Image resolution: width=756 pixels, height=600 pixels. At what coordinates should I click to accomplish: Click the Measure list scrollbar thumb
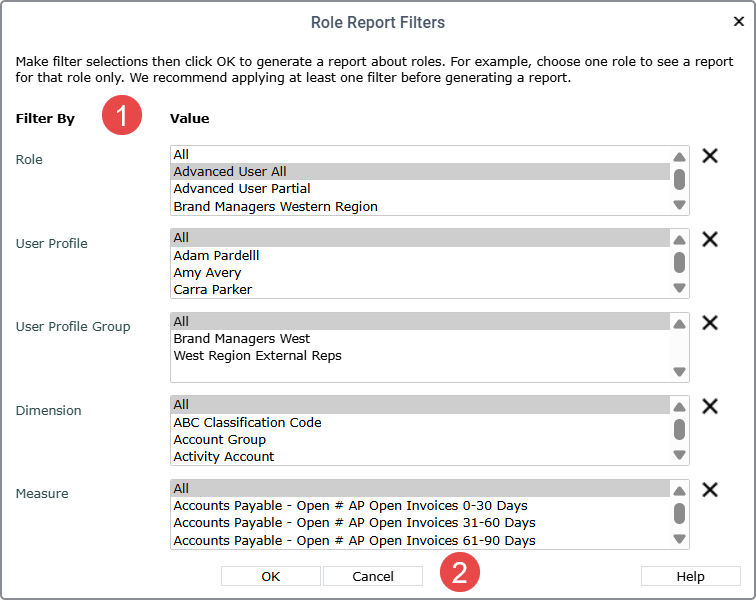[x=679, y=513]
